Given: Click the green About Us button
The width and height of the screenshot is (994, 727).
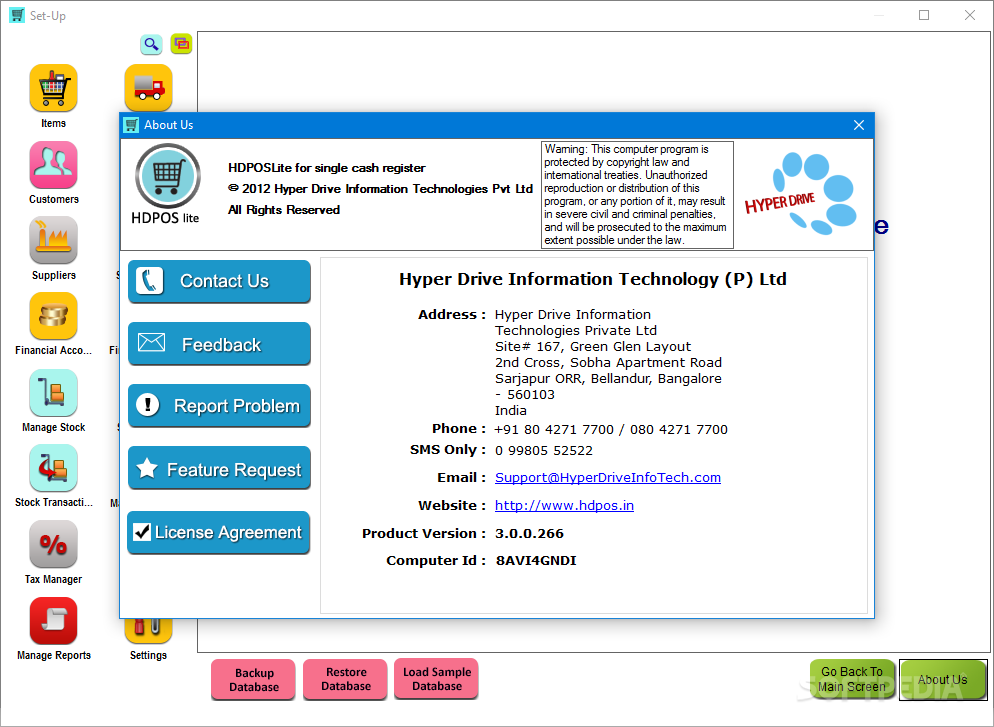Looking at the screenshot, I should (x=943, y=679).
